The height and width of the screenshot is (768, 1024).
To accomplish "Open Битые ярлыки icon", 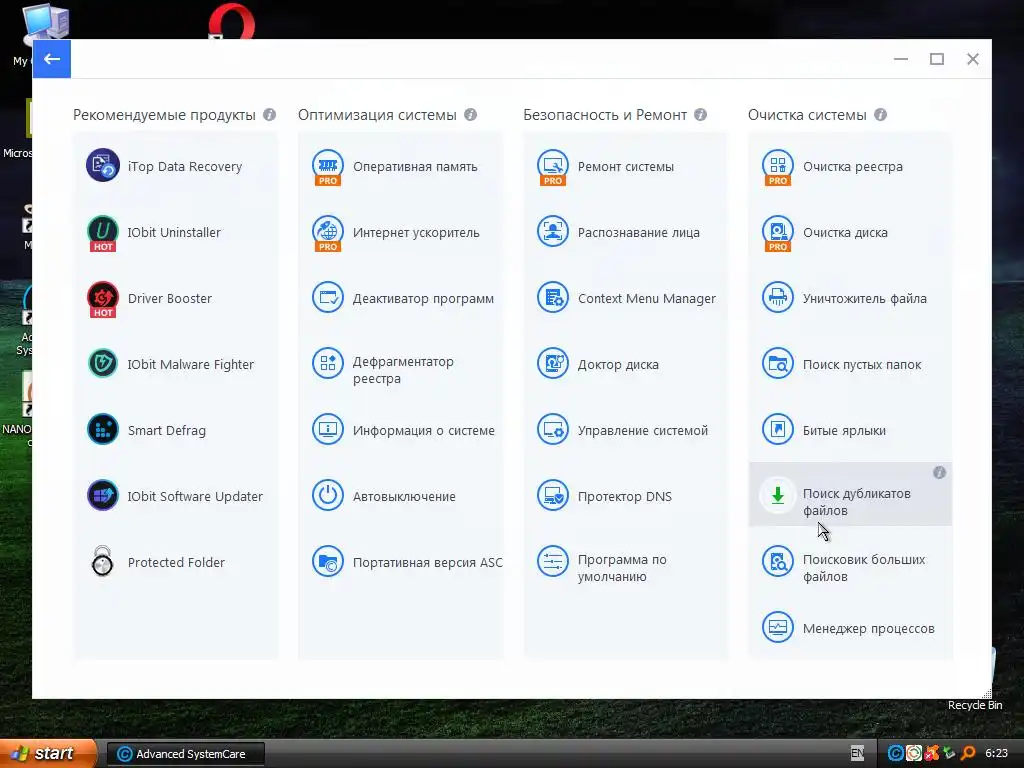I will tap(777, 430).
